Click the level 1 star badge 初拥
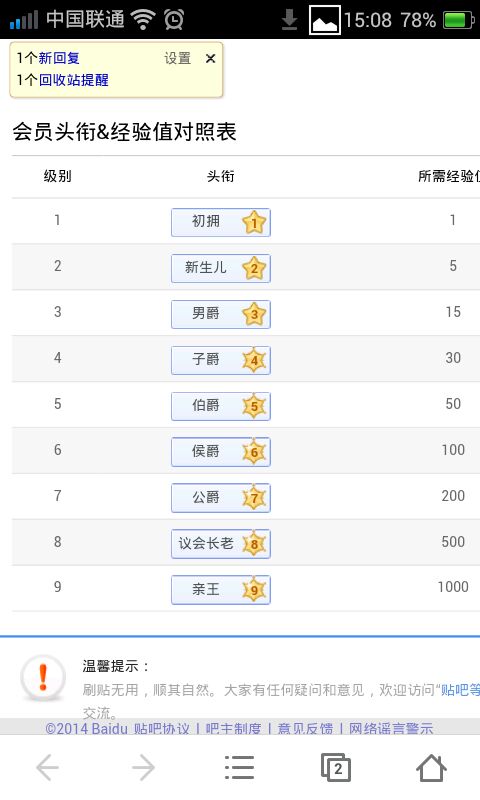Image resolution: width=480 pixels, height=800 pixels. pyautogui.click(x=221, y=222)
